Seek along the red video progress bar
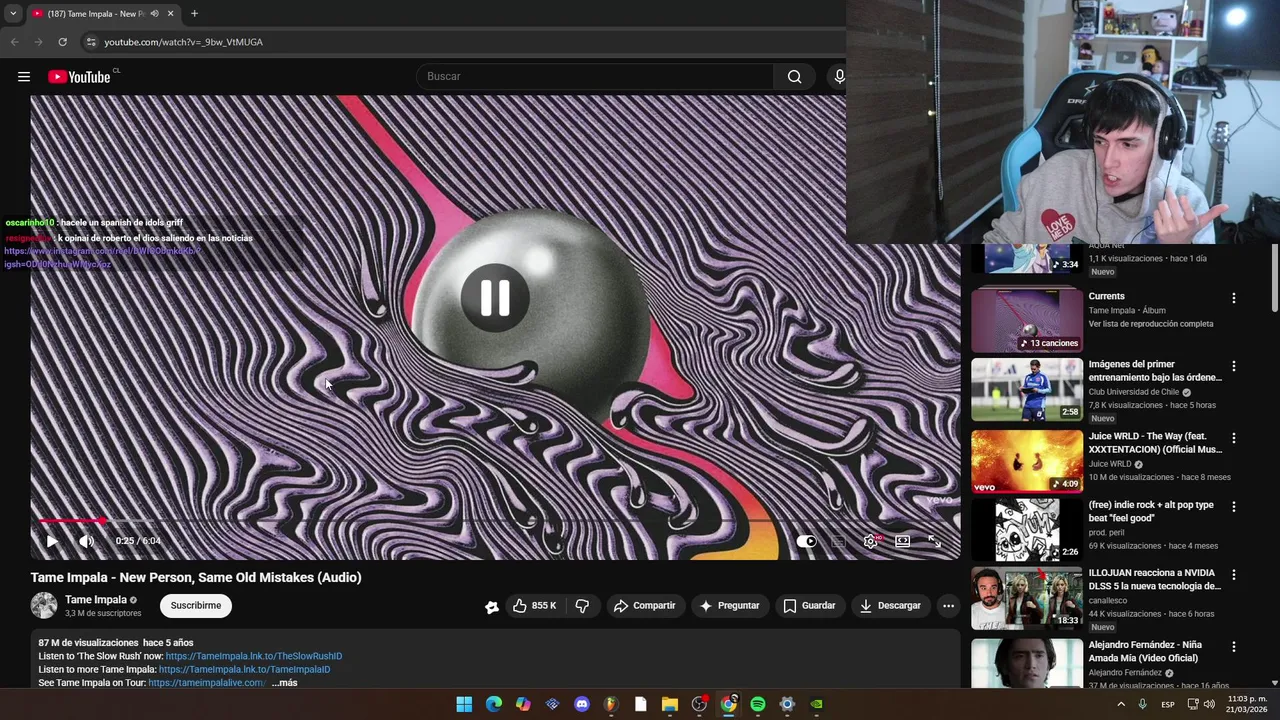 [495, 521]
